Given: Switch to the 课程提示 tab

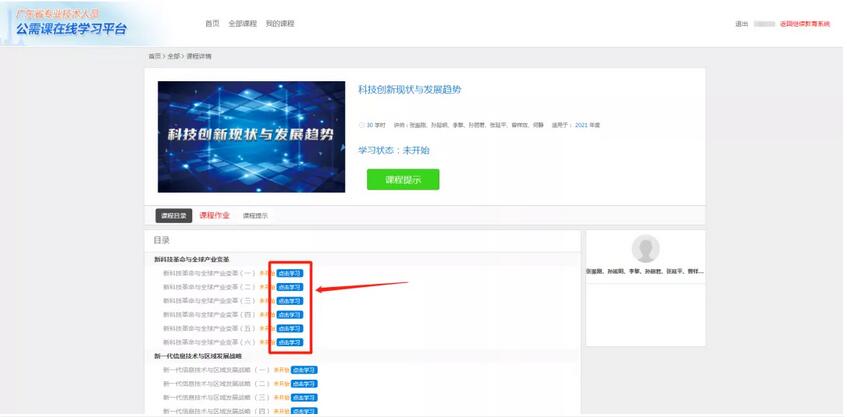Looking at the screenshot, I should [255, 216].
